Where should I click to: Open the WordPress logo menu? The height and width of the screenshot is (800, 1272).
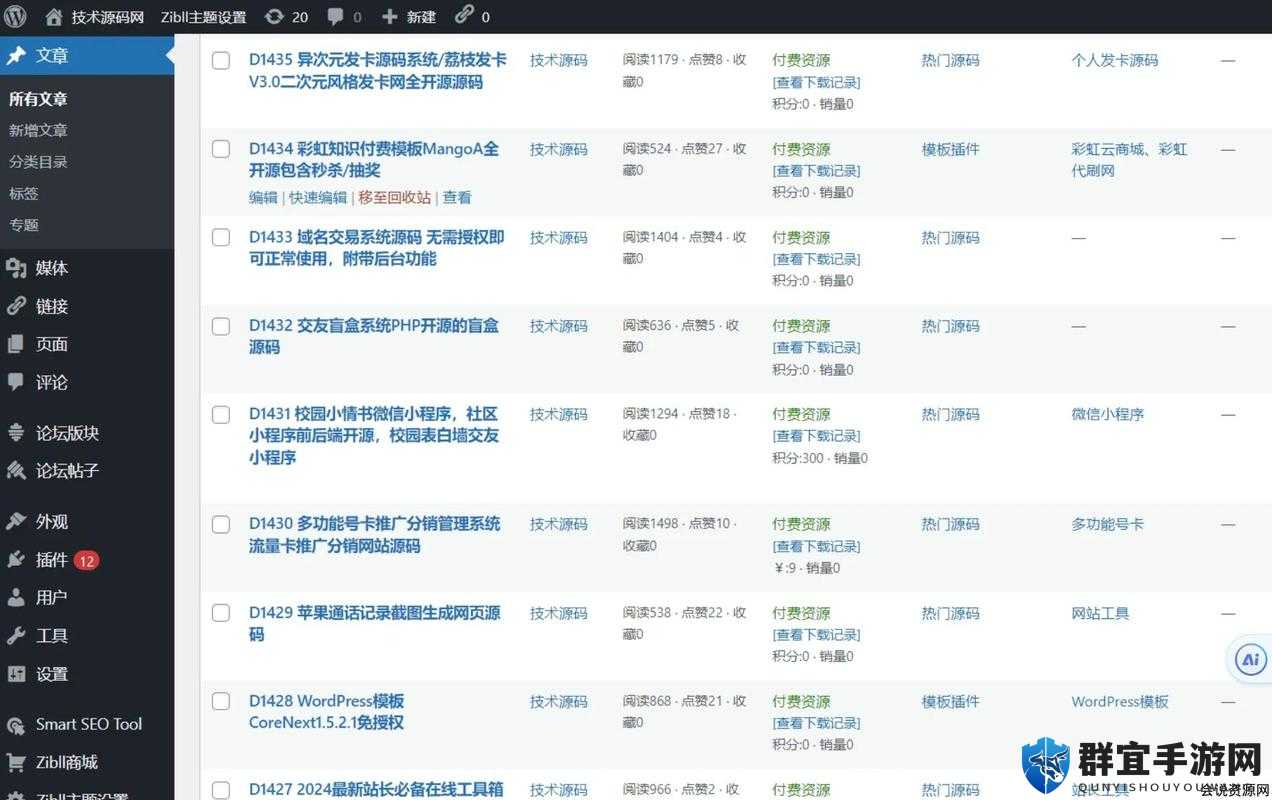15,16
